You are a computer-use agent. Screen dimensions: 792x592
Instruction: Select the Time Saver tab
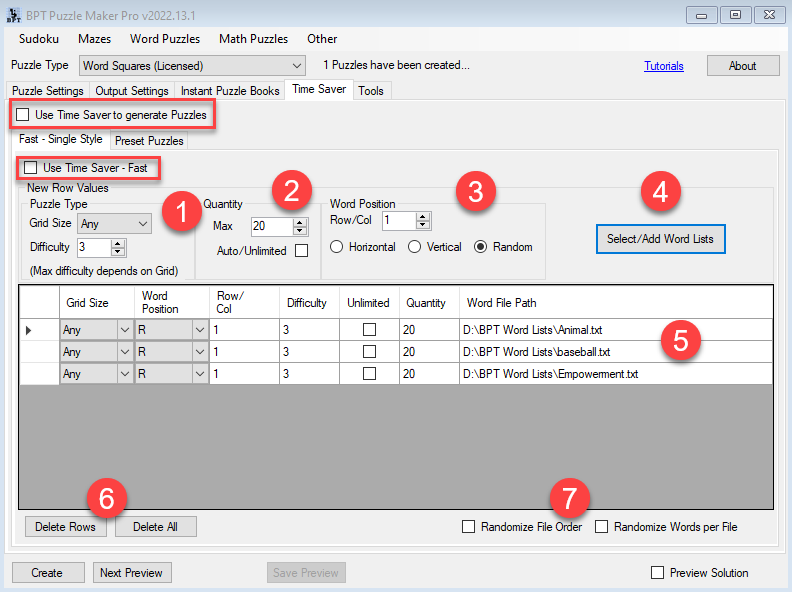[x=319, y=89]
